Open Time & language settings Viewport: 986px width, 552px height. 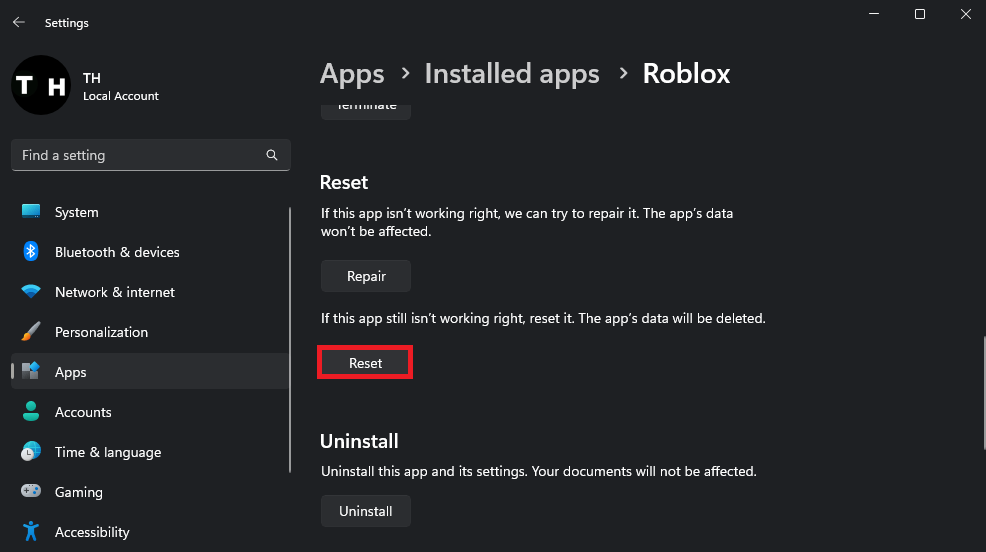pyautogui.click(x=150, y=452)
